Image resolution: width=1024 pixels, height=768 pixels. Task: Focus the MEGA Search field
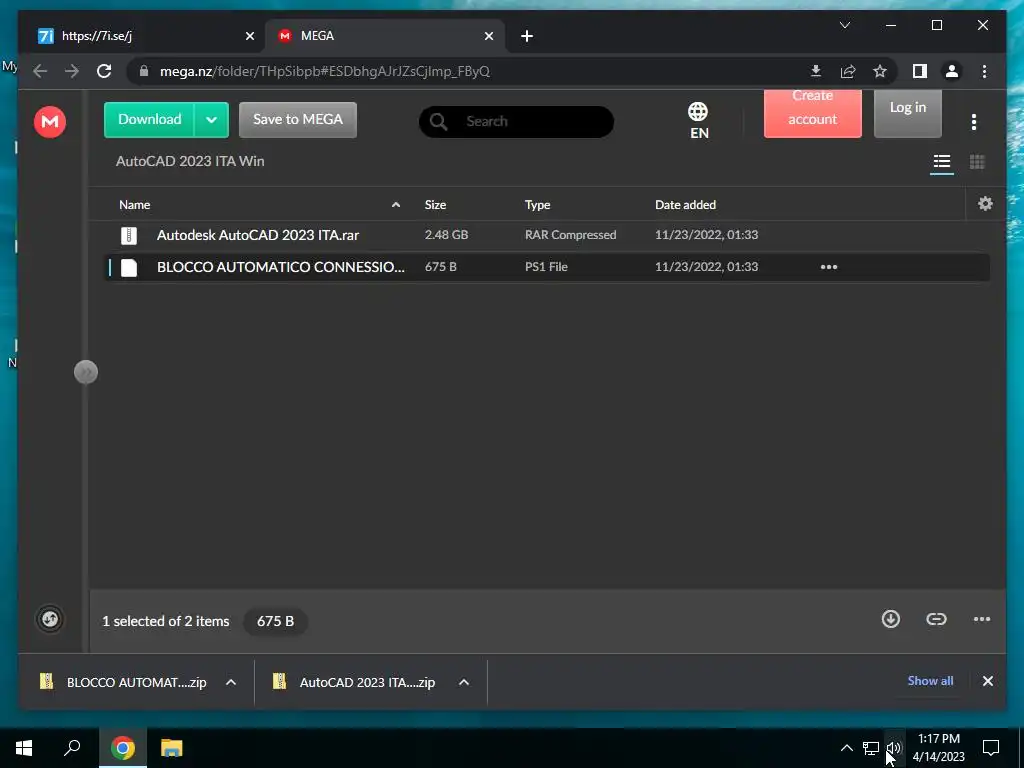[x=516, y=121]
